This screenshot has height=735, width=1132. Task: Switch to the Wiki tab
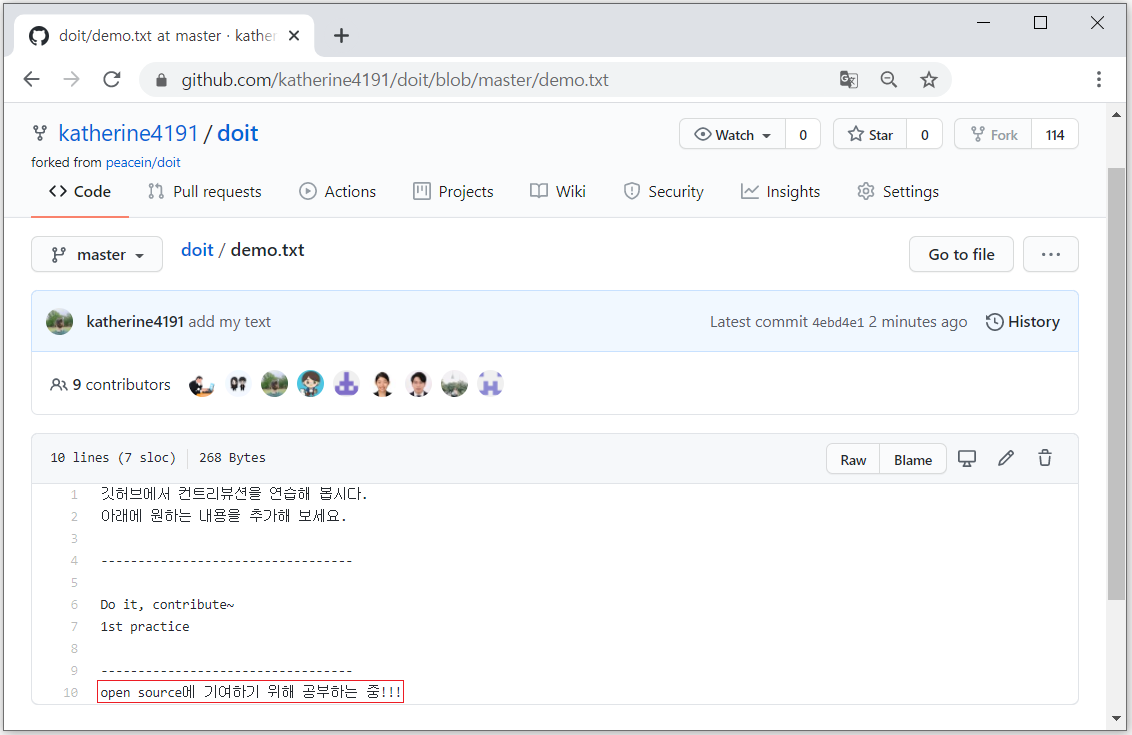pos(558,192)
